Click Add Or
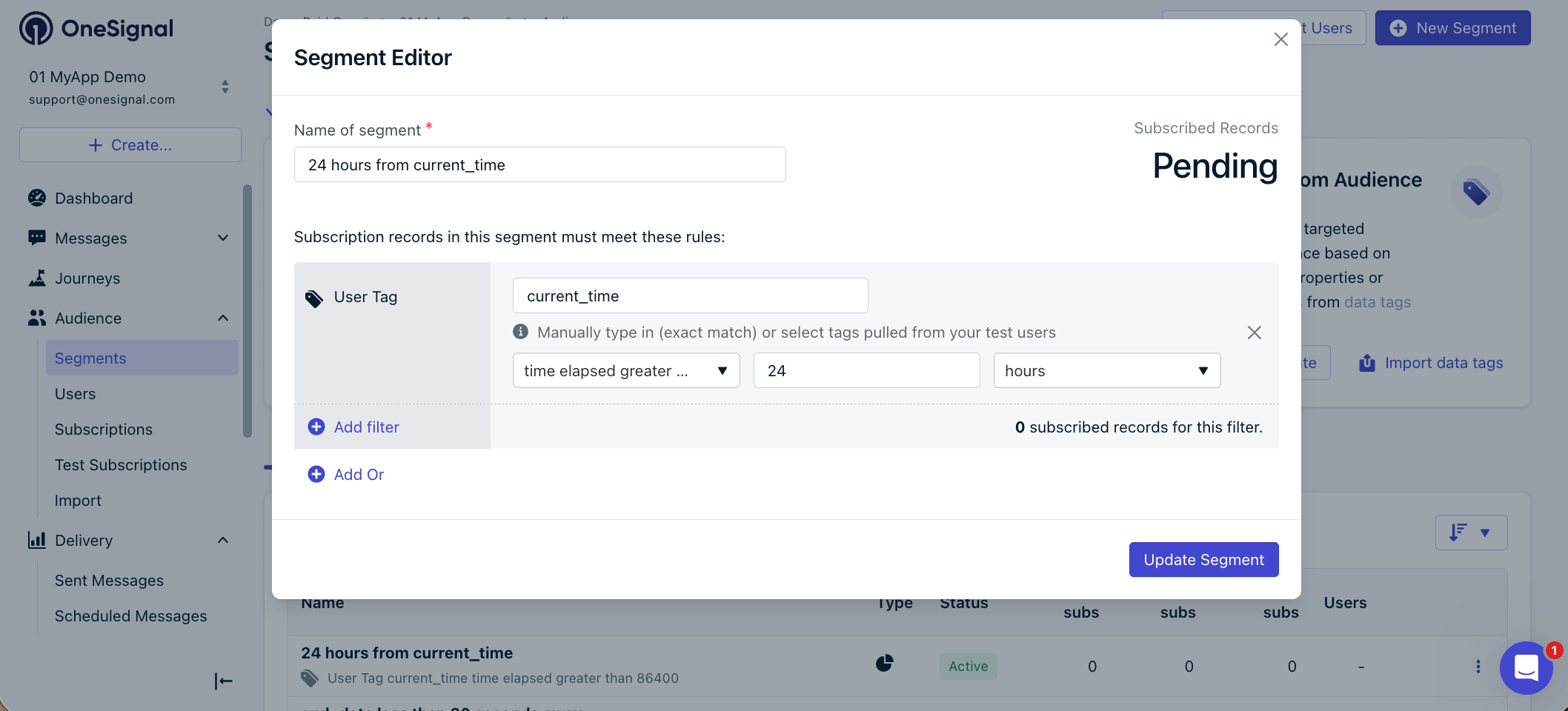Image resolution: width=1568 pixels, height=711 pixels. (x=346, y=474)
